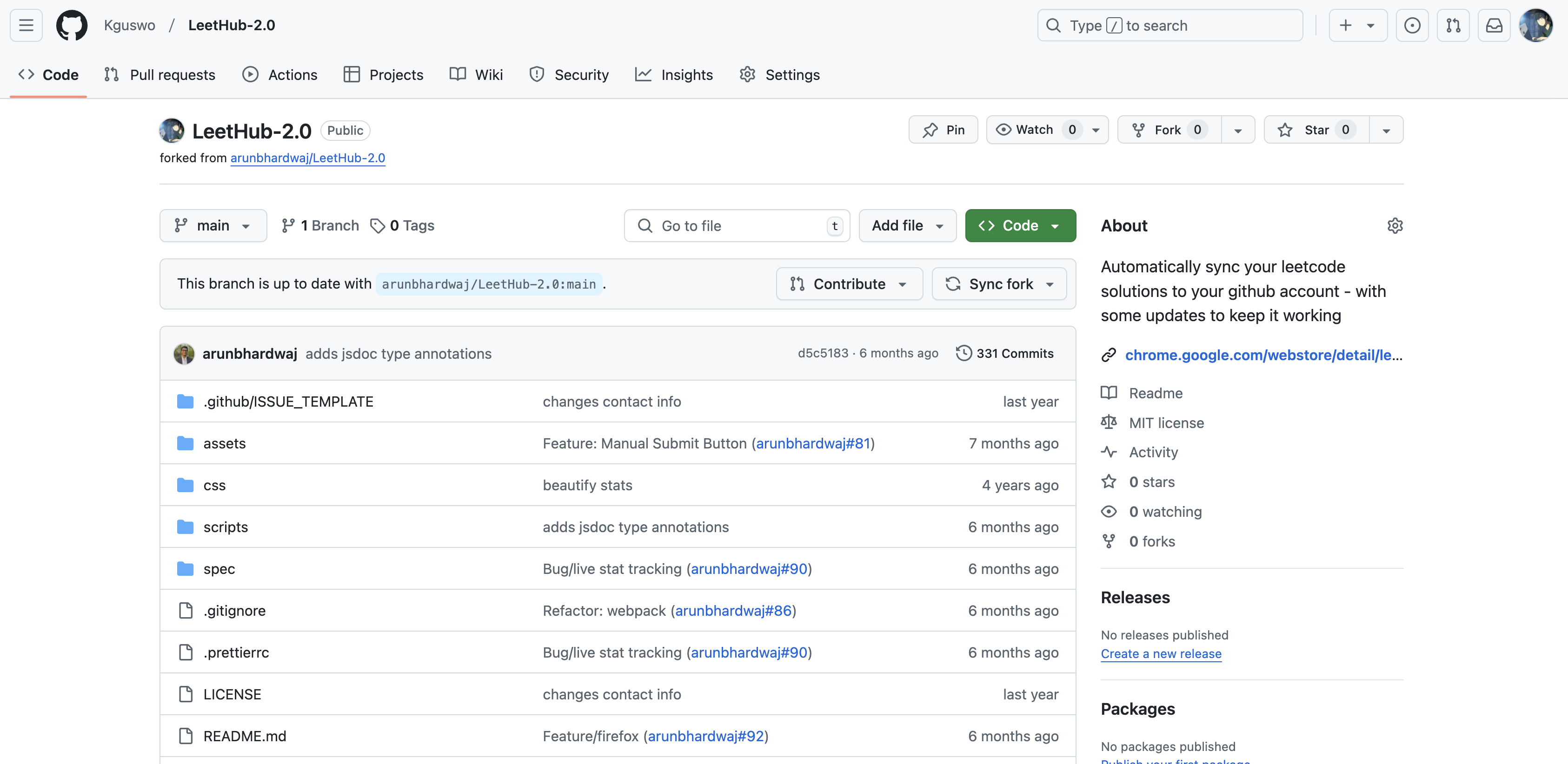Click the GitHub Octocat logo

(x=71, y=25)
